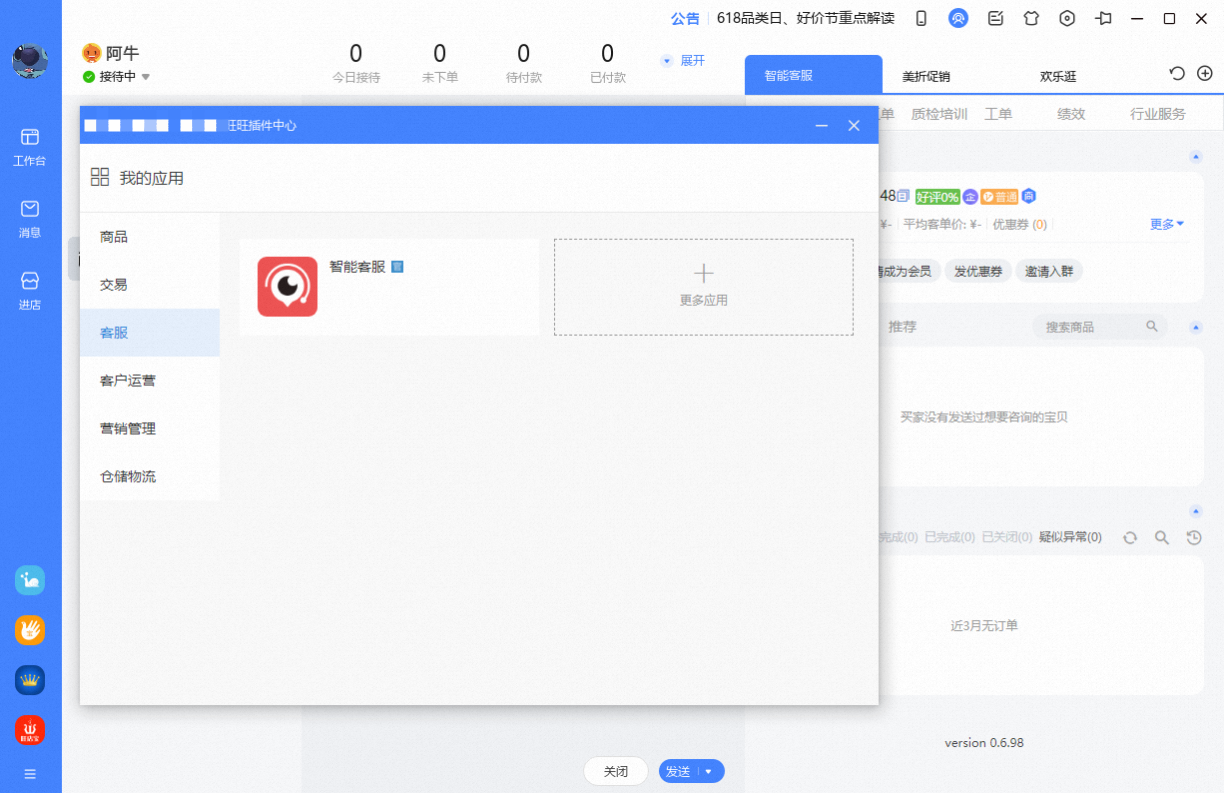Open the 智能客服 app icon in 我的应用

pos(287,287)
